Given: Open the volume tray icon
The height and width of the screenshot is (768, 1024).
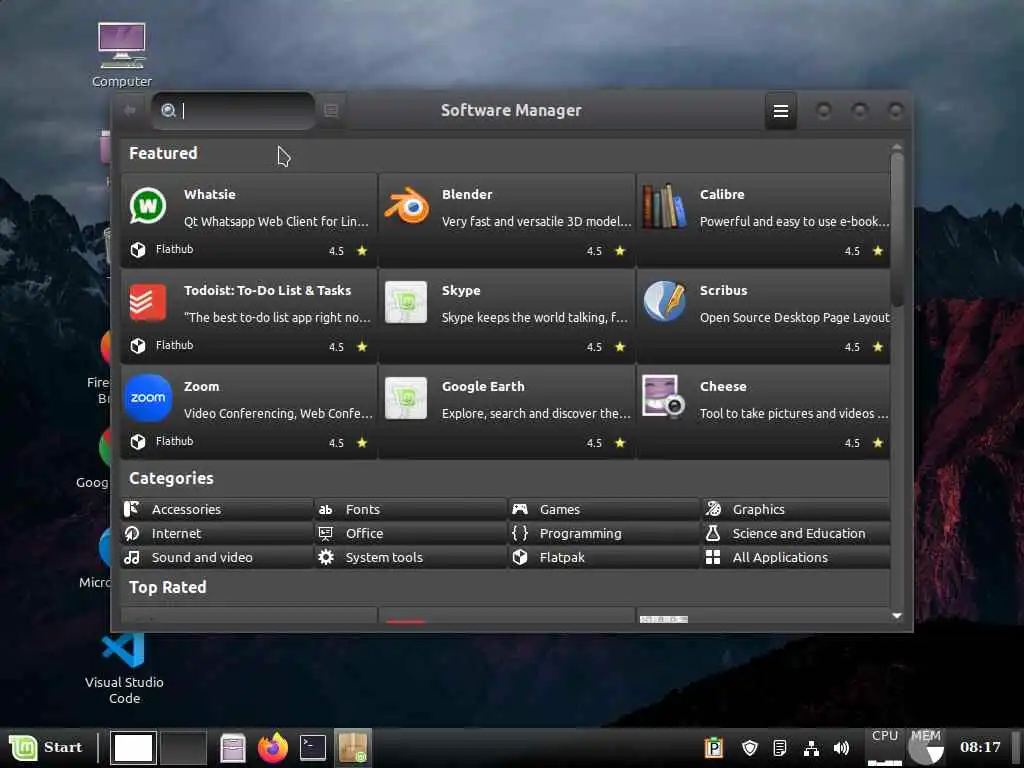Looking at the screenshot, I should [x=842, y=748].
